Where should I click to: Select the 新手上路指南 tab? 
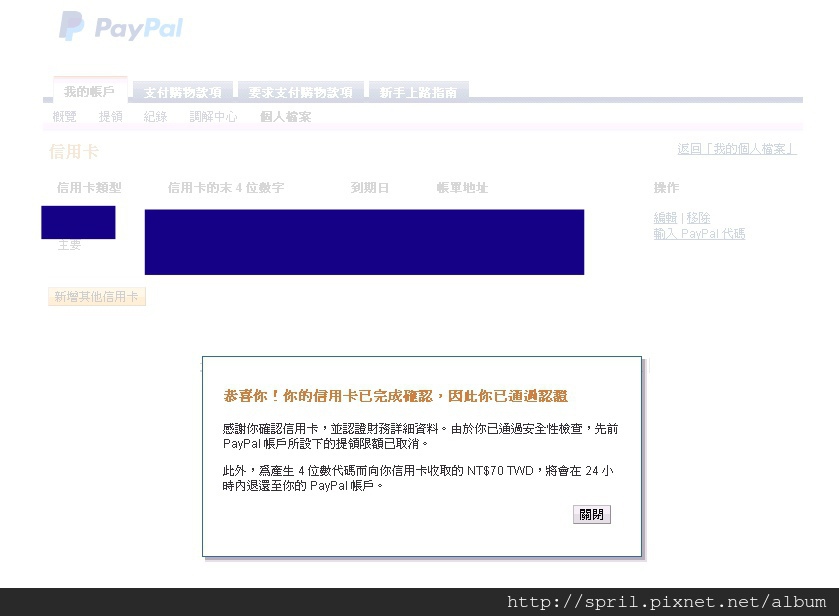pyautogui.click(x=418, y=93)
